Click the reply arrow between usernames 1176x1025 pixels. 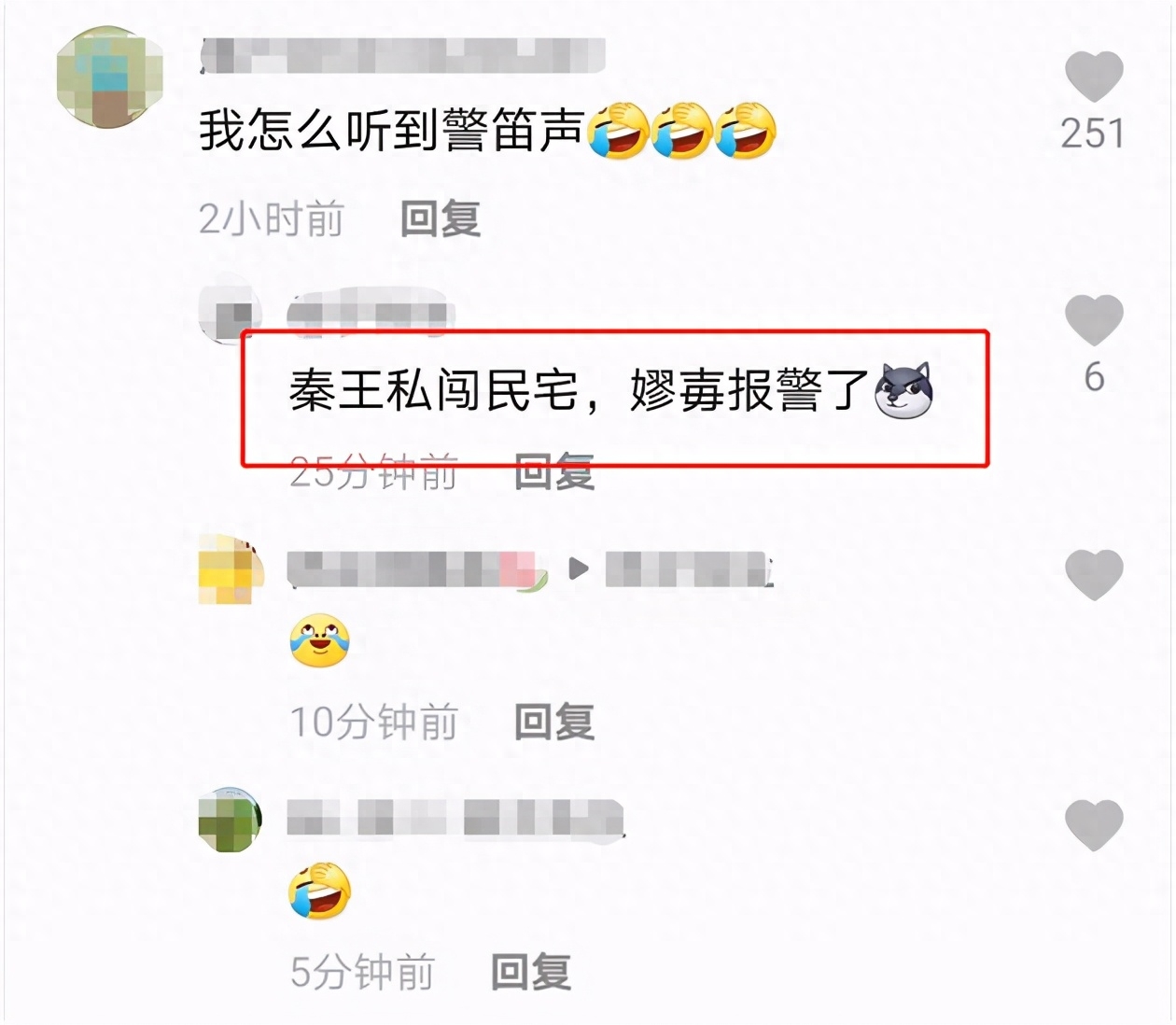[x=579, y=569]
